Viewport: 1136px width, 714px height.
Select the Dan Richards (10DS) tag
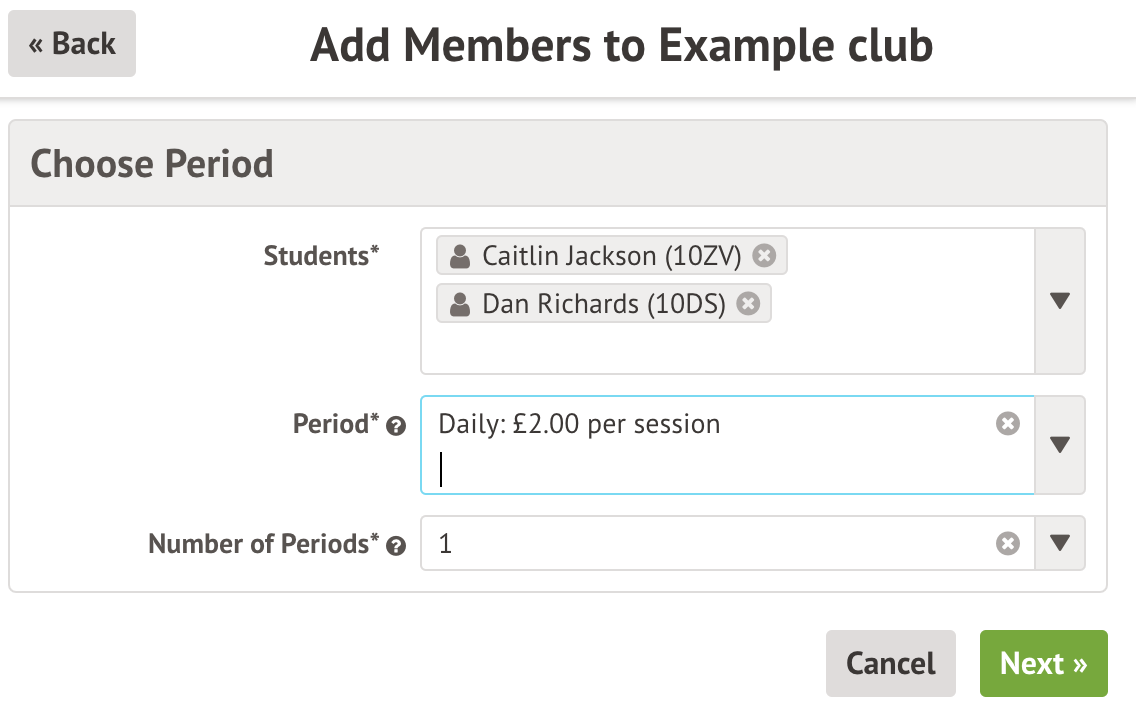coord(603,304)
